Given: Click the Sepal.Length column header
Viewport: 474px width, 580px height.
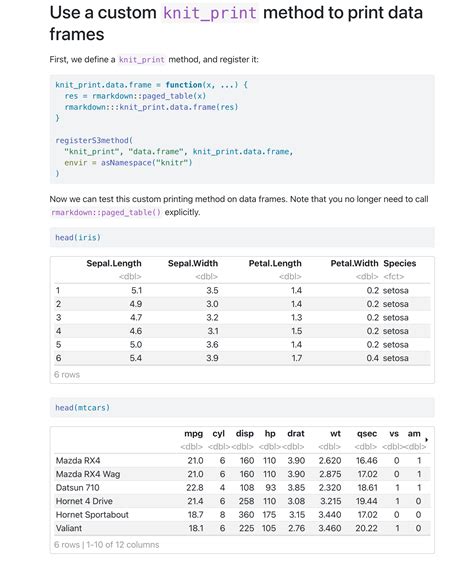Looking at the screenshot, I should (114, 263).
